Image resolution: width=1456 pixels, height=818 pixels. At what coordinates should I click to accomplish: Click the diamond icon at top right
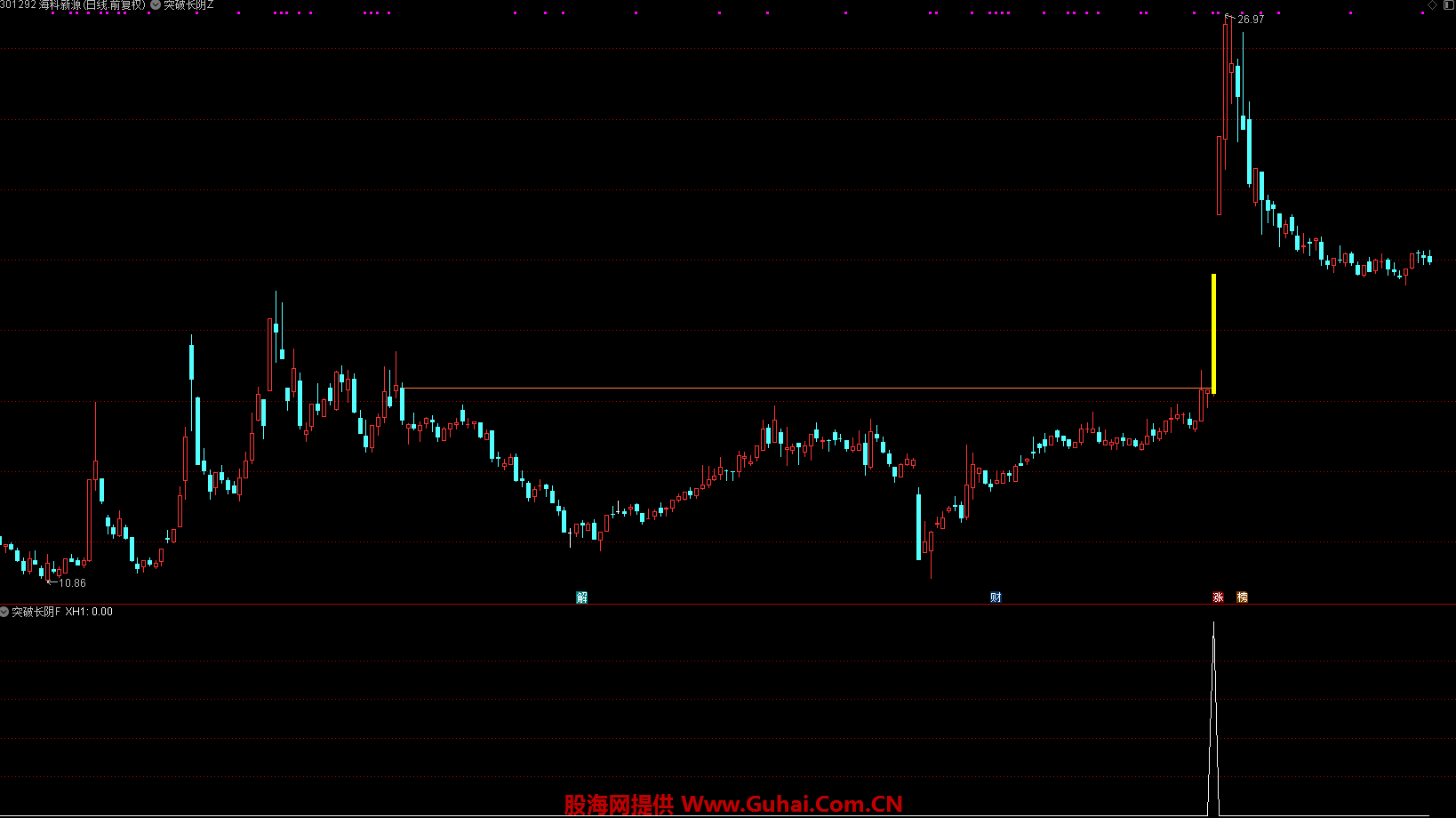point(1432,5)
